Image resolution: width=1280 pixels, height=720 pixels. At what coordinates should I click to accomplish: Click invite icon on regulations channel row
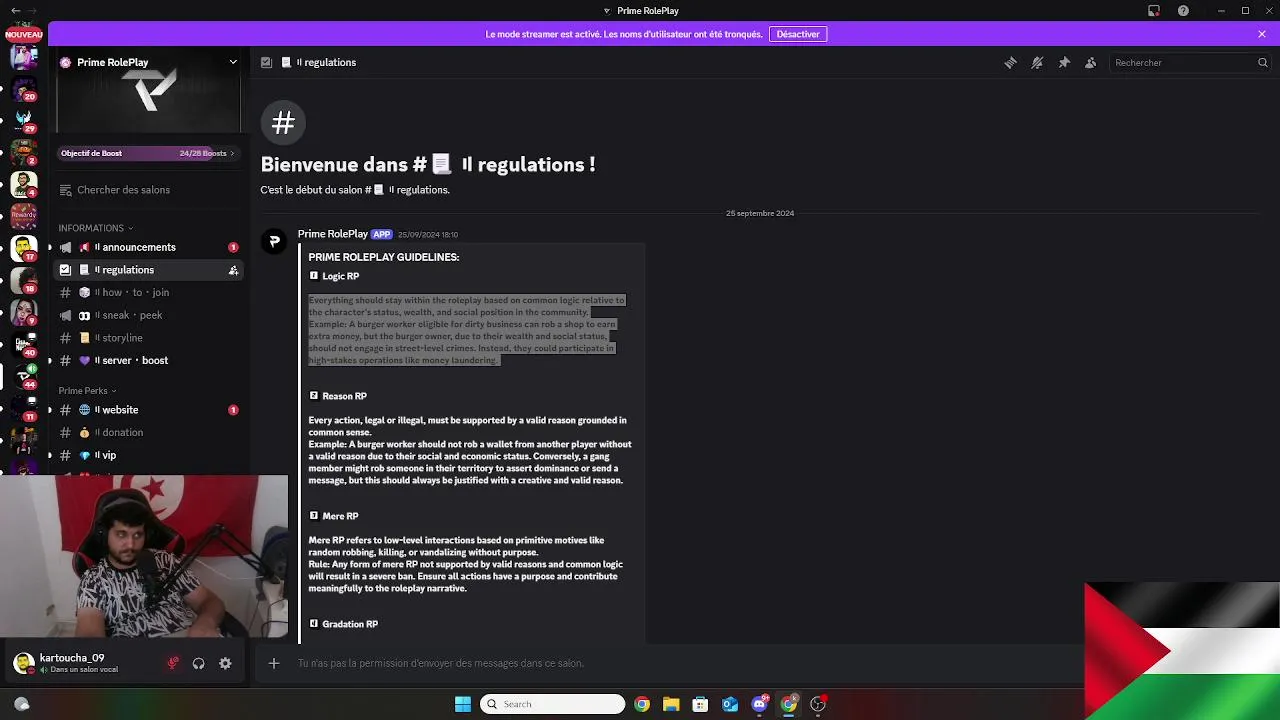coord(233,270)
